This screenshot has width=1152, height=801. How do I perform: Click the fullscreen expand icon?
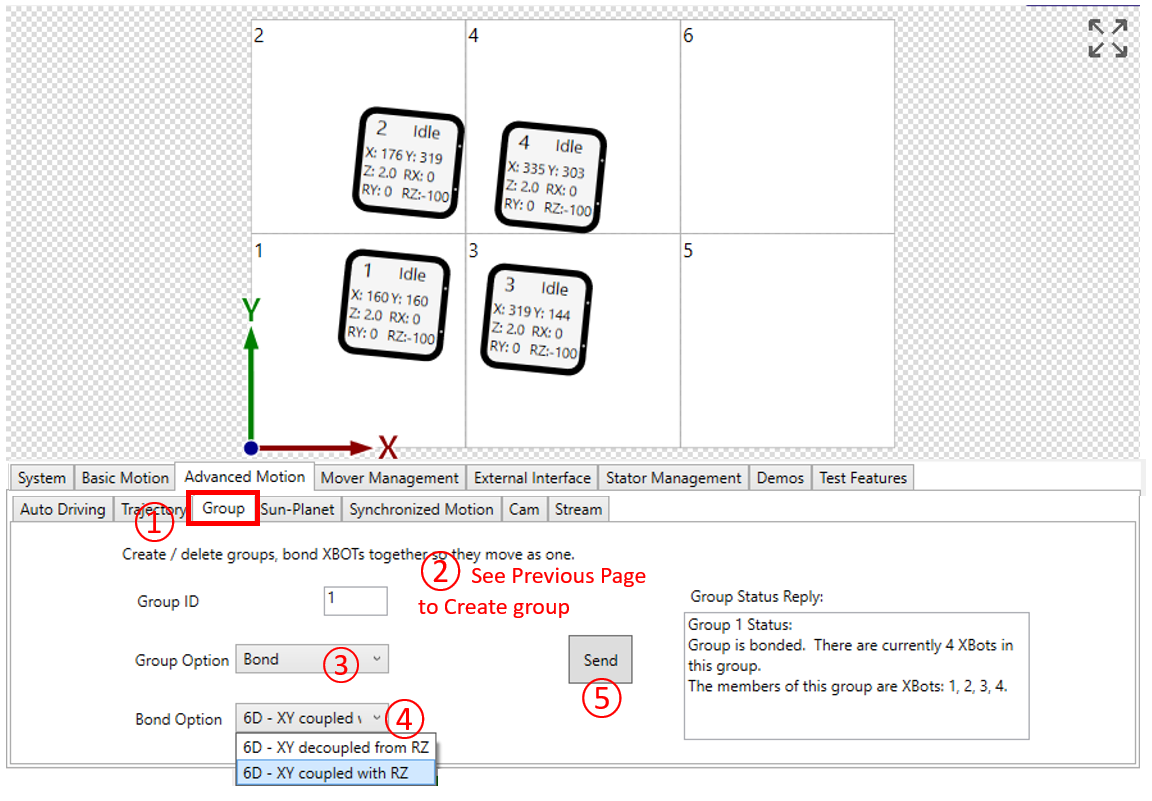point(1107,38)
